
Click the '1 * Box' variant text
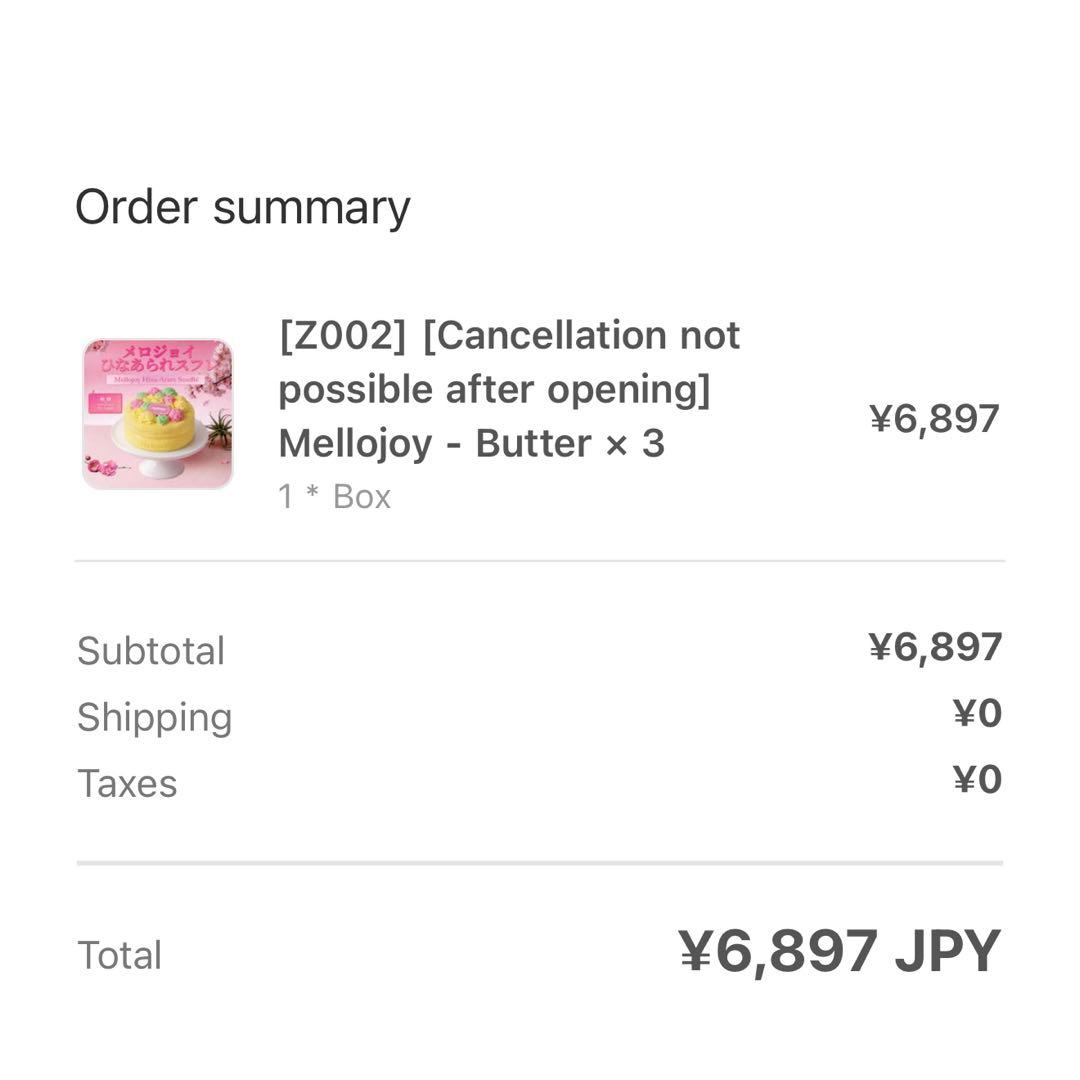pos(334,497)
